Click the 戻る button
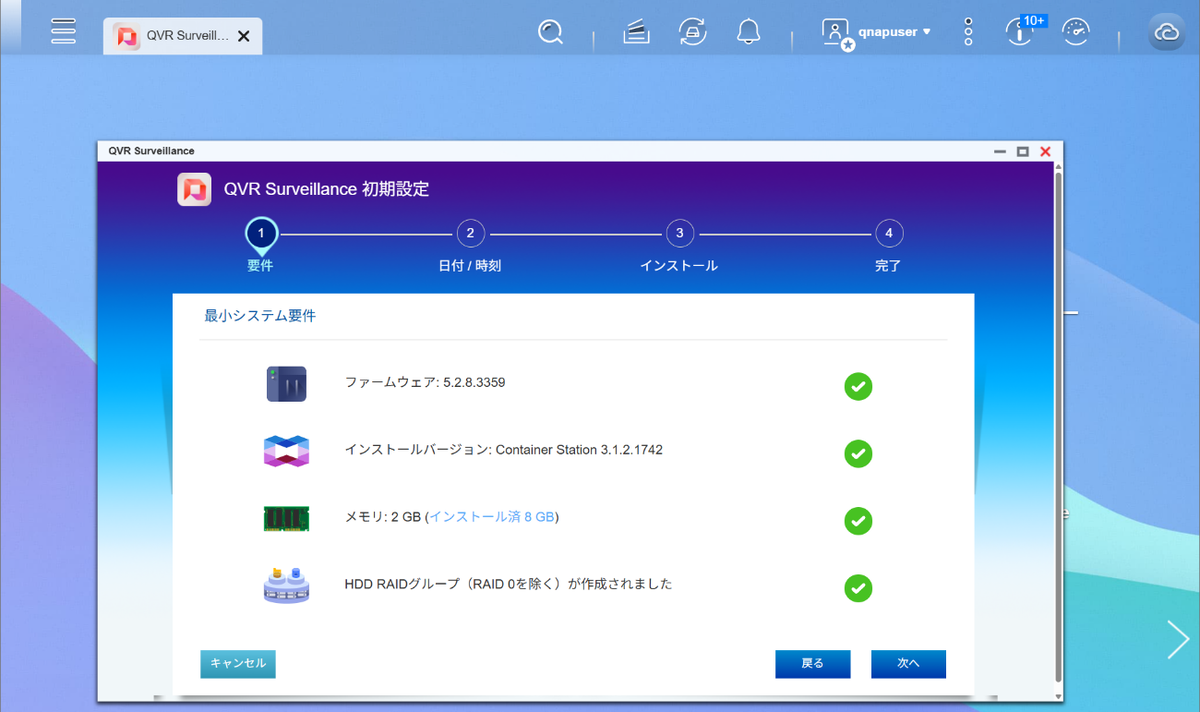The width and height of the screenshot is (1200, 712). point(813,664)
